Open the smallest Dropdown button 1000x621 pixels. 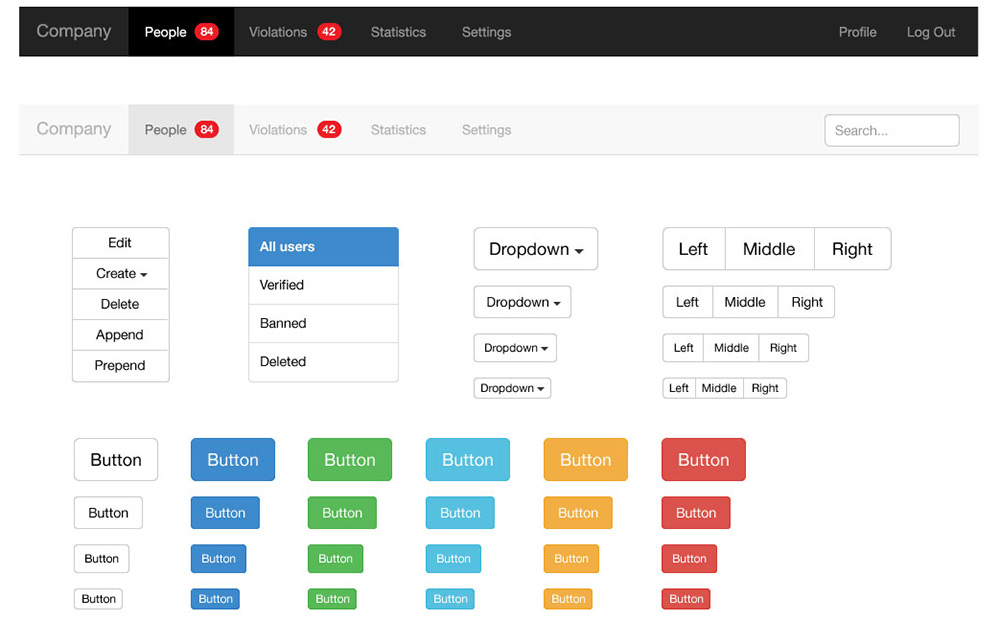click(x=512, y=388)
